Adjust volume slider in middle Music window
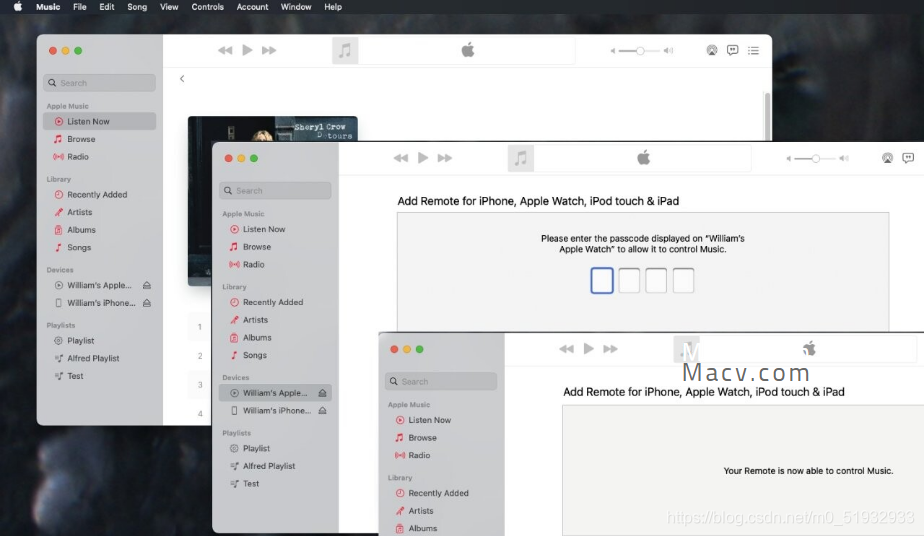 tap(816, 158)
